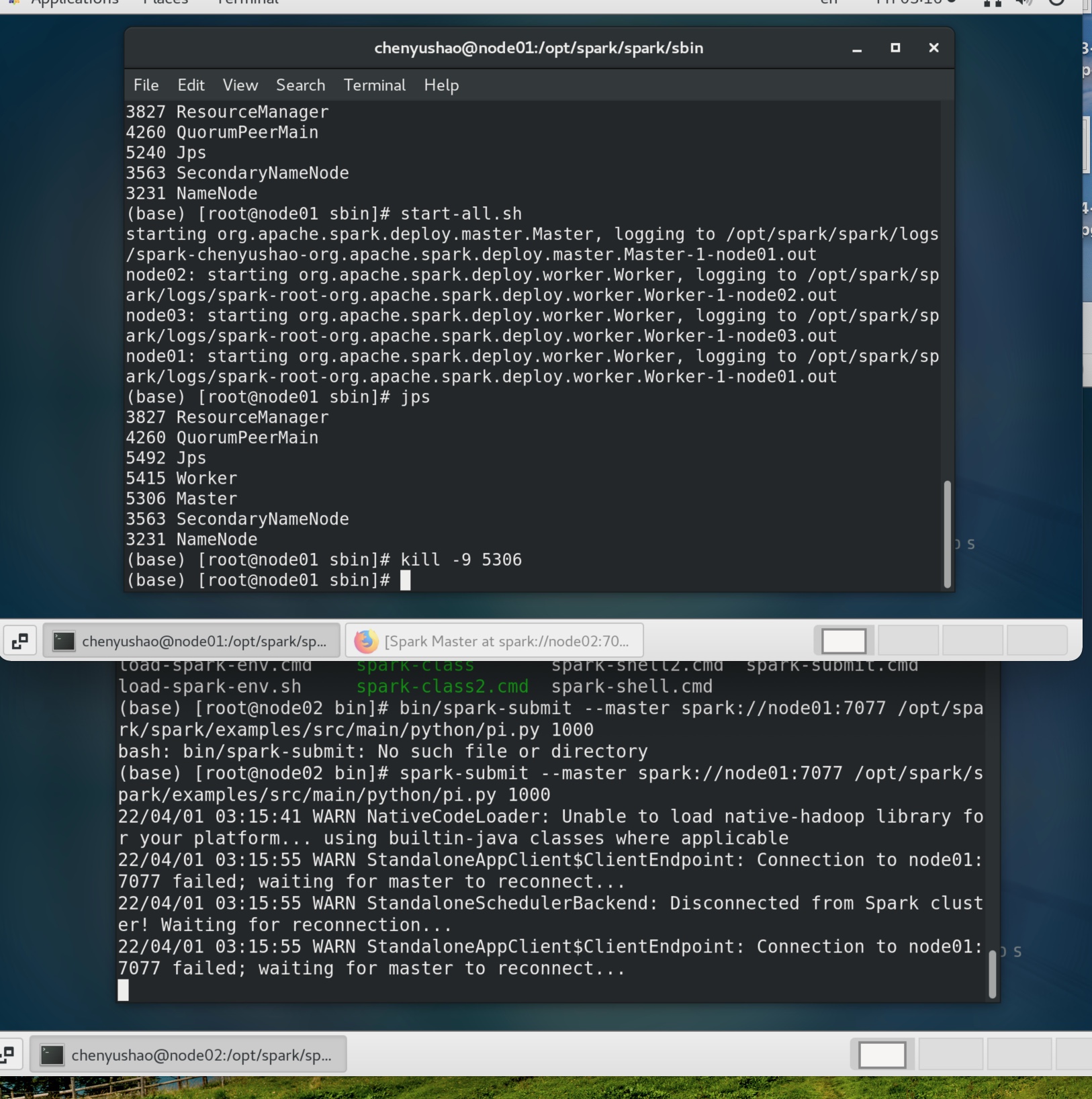This screenshot has width=1092, height=1099.
Task: Open the View menu in node01 terminal
Action: click(240, 85)
